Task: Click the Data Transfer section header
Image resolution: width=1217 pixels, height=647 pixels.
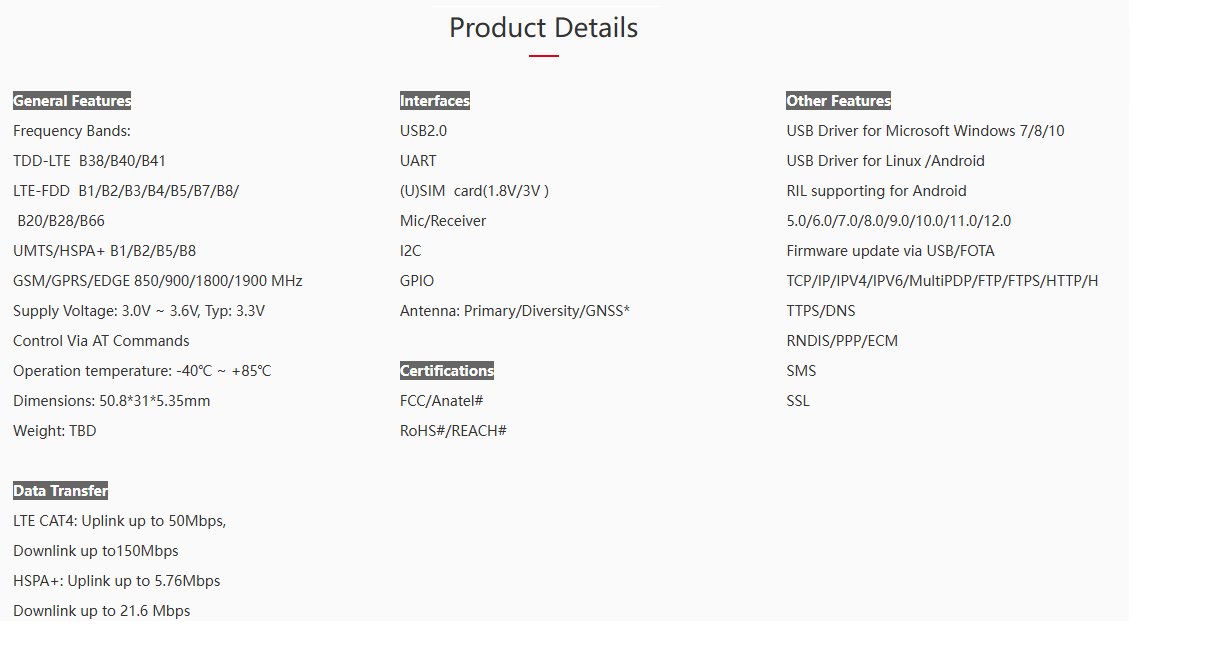Action: 61,491
